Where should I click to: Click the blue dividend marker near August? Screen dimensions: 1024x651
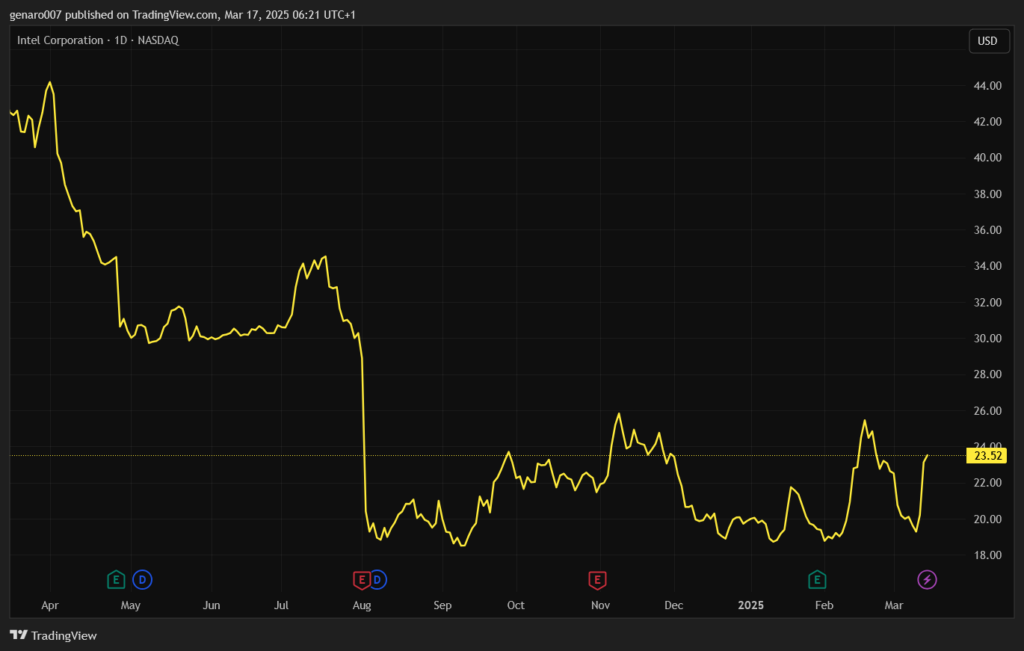378,579
